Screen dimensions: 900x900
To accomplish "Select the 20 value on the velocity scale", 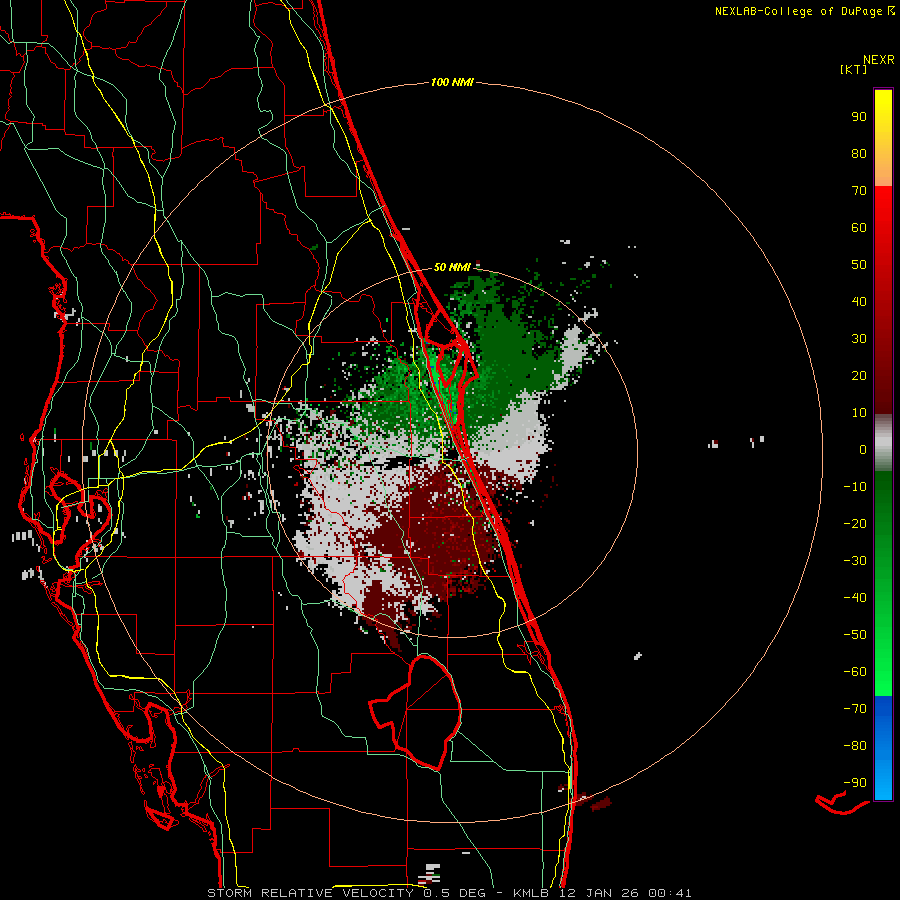I will coord(859,375).
